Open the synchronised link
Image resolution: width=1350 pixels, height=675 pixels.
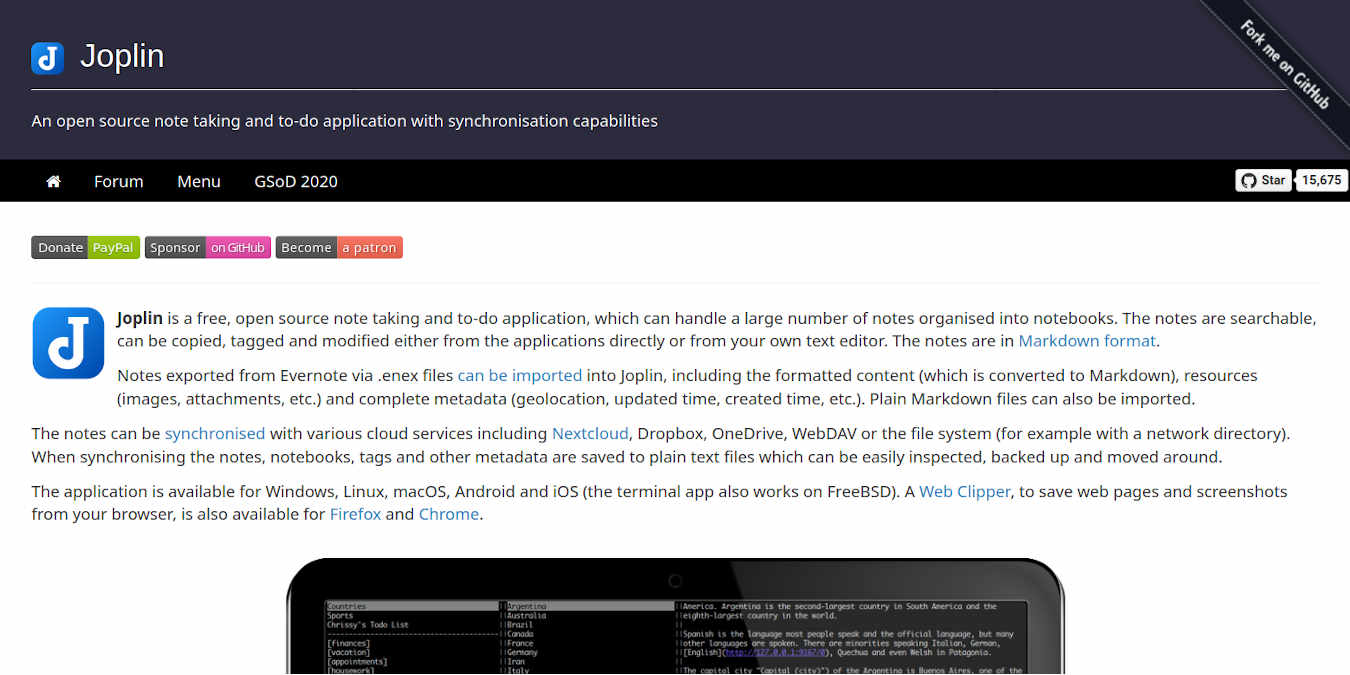coord(215,434)
